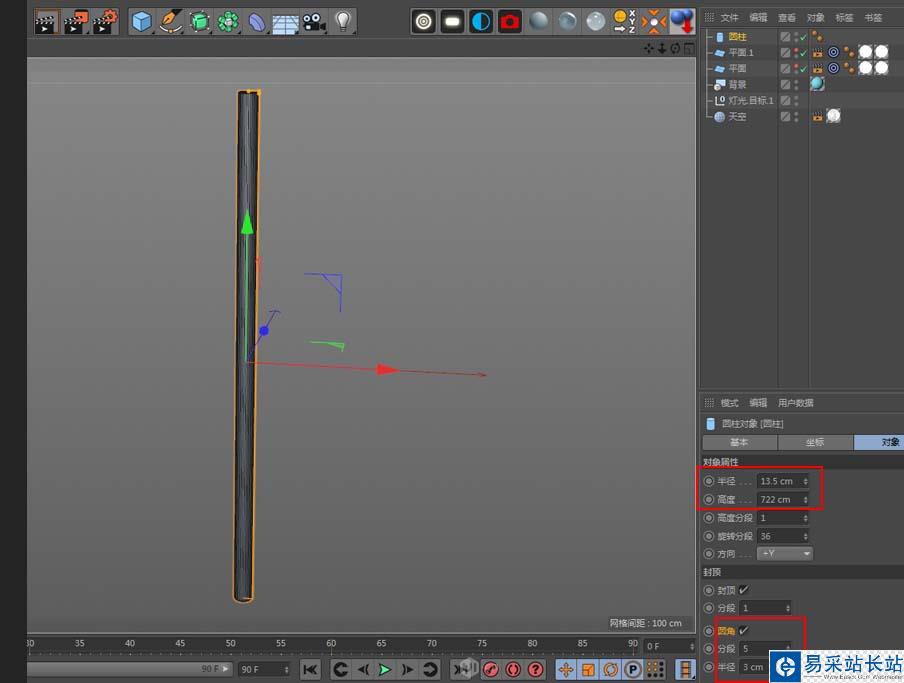This screenshot has width=904, height=683.
Task: Open the 文件 menu in object manager
Action: pos(730,18)
